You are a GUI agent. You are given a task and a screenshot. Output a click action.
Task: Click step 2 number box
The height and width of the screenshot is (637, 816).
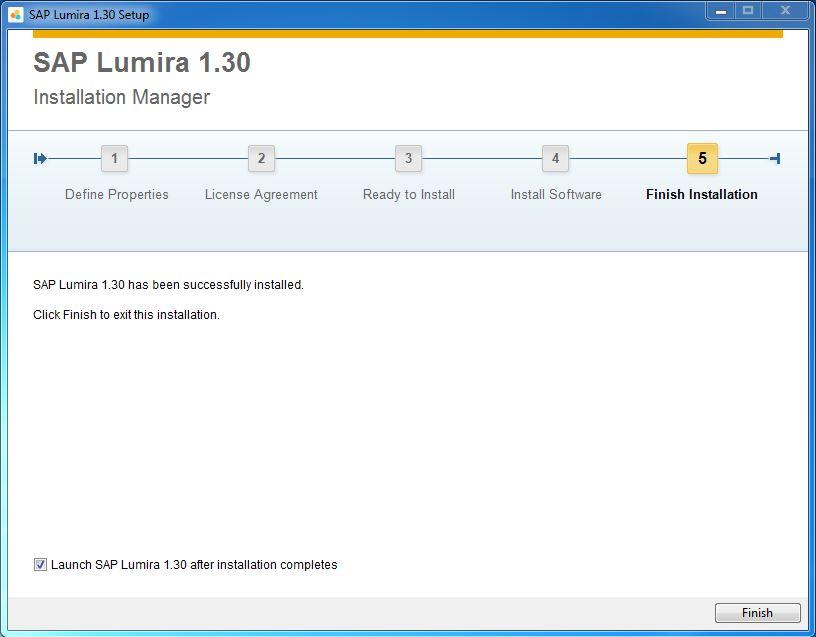(x=262, y=158)
